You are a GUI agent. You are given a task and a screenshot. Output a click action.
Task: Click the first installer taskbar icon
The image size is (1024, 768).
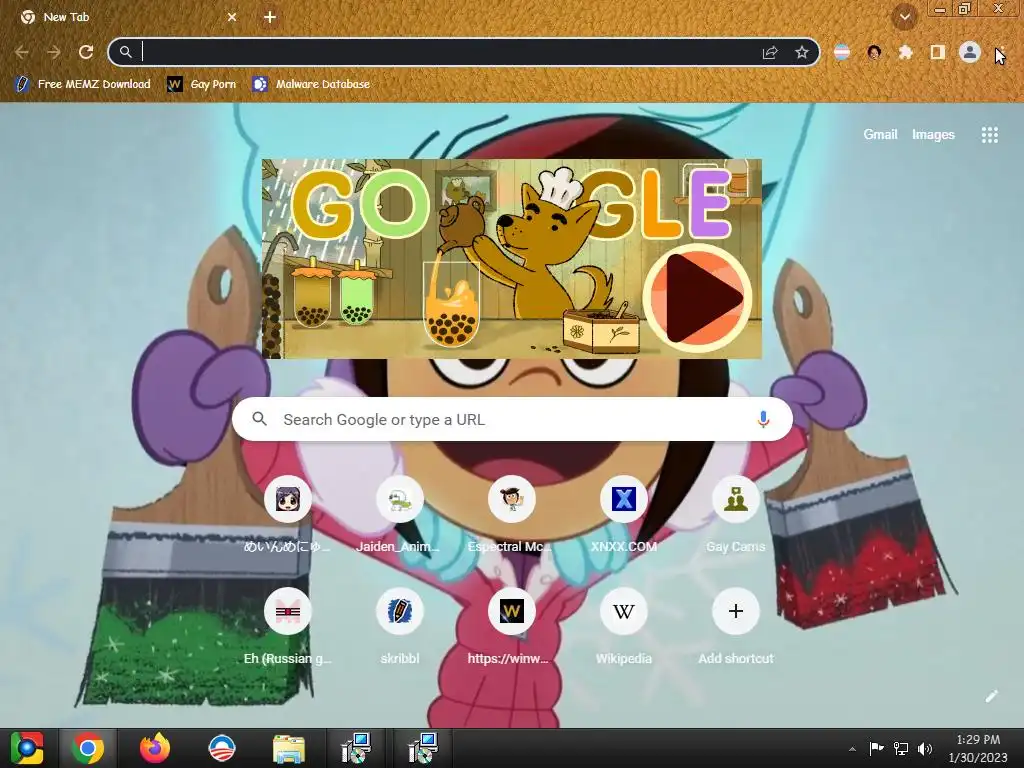coord(356,748)
